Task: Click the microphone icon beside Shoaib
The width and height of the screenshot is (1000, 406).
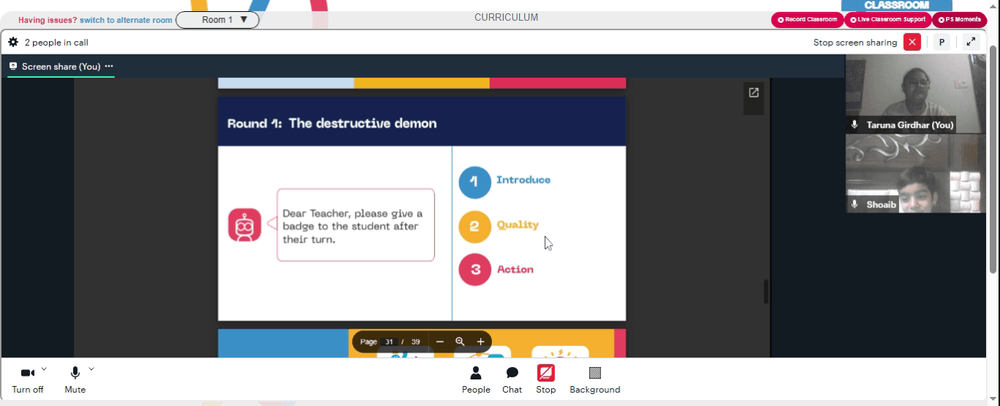Action: pos(855,205)
